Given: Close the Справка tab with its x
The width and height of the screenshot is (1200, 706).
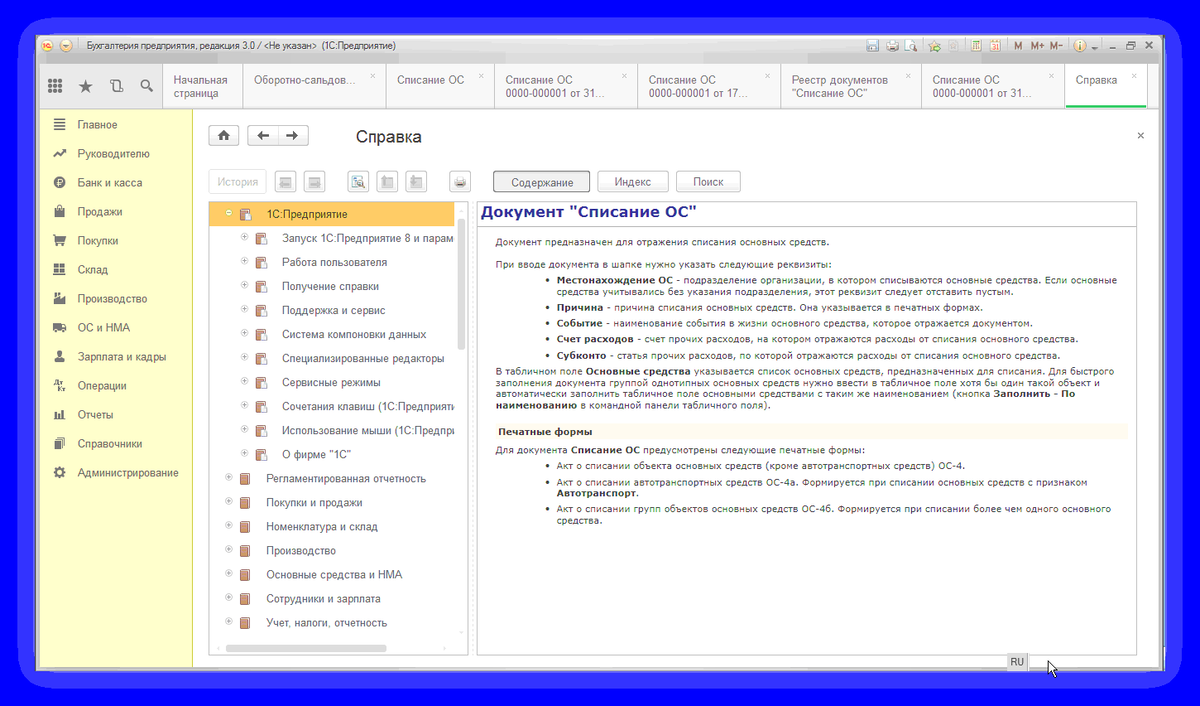Looking at the screenshot, I should point(1133,76).
